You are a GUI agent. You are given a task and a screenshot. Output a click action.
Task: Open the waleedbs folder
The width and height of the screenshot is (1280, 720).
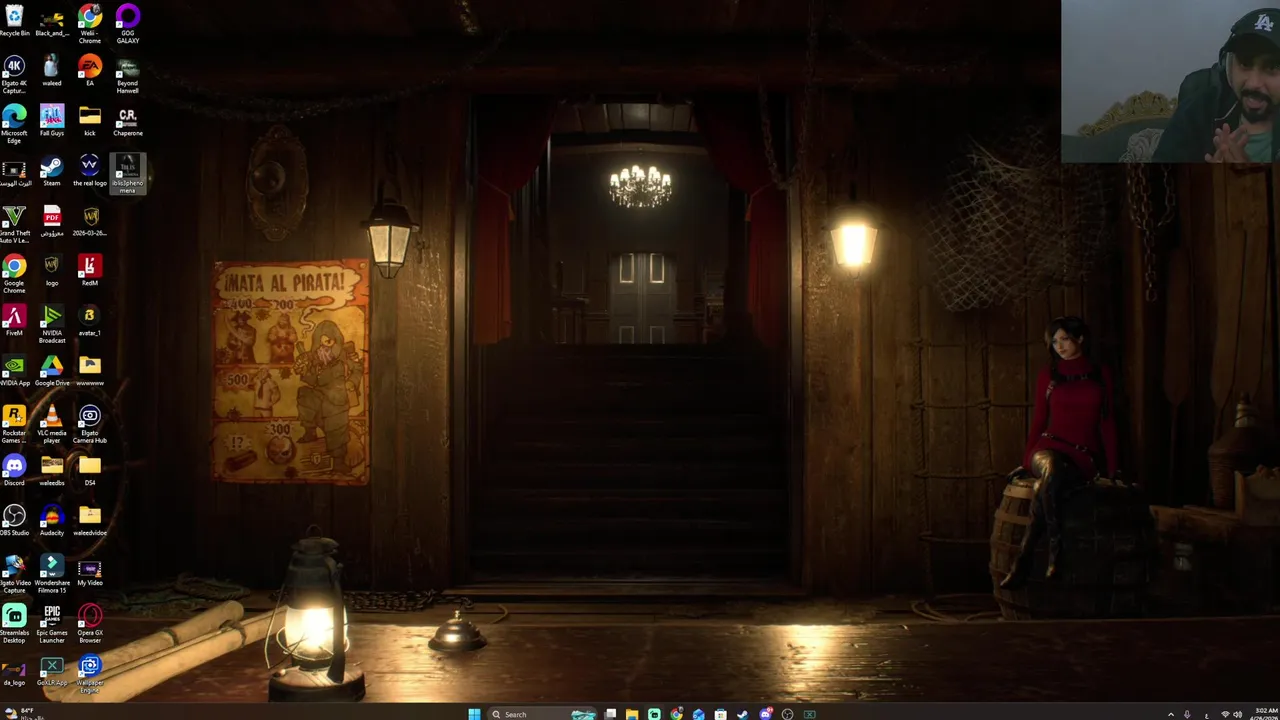pyautogui.click(x=52, y=471)
